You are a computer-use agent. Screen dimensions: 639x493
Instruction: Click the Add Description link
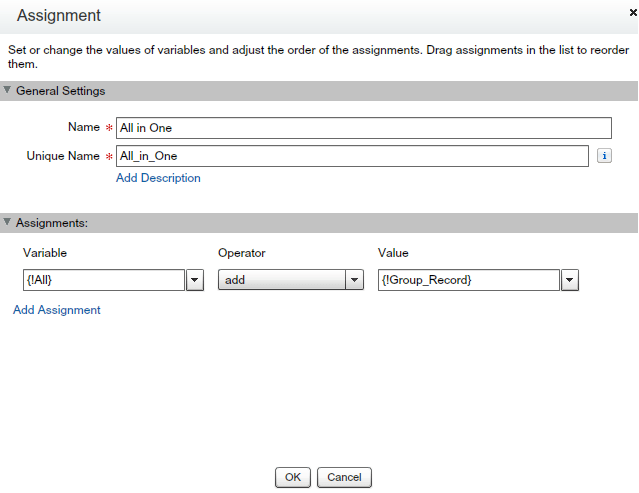158,178
